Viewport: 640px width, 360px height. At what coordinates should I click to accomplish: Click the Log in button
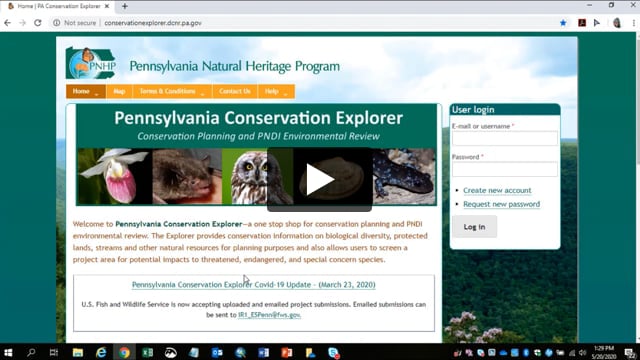(x=474, y=227)
